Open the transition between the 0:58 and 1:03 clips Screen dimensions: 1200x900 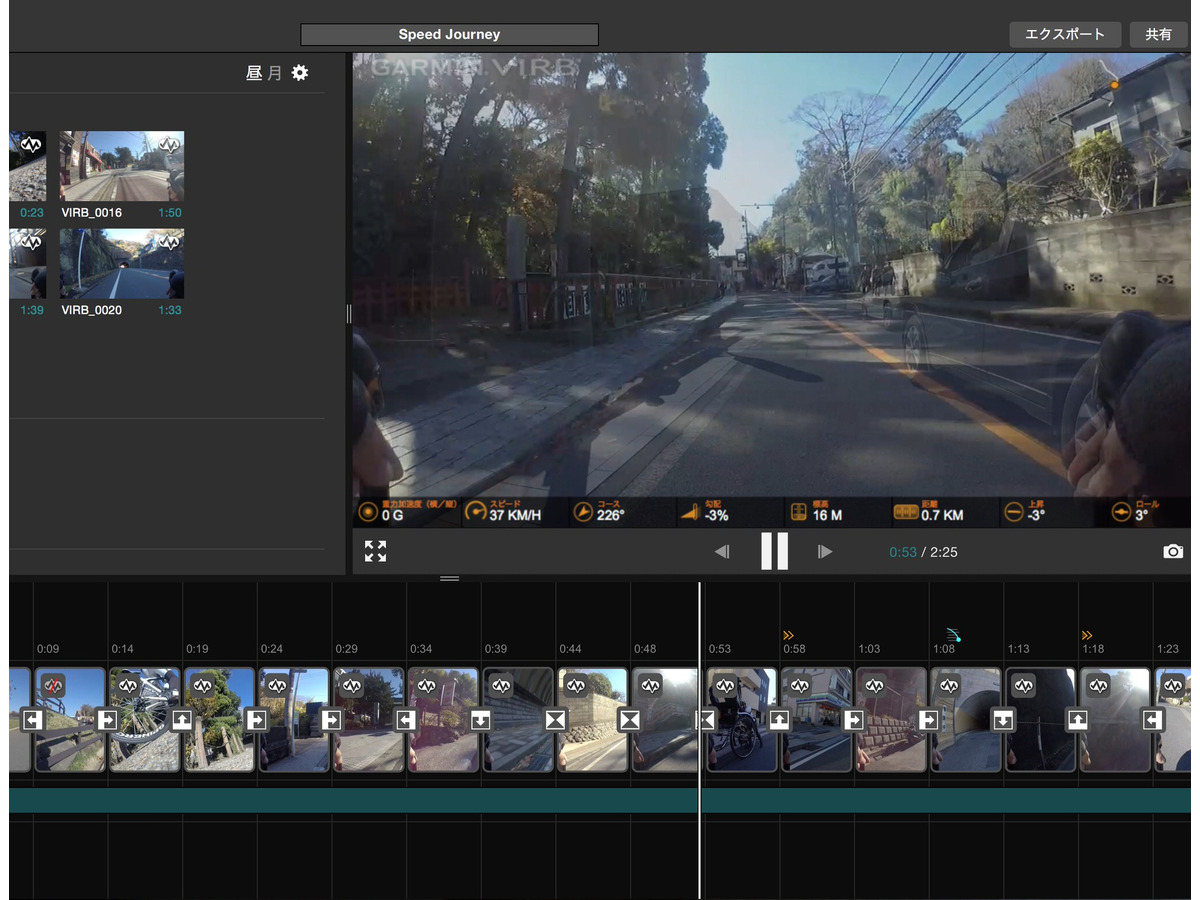[x=854, y=720]
